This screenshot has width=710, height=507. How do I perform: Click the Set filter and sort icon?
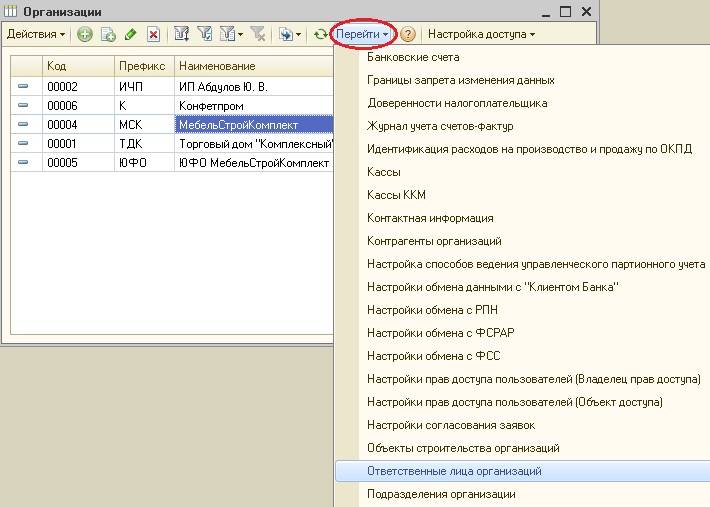(182, 34)
